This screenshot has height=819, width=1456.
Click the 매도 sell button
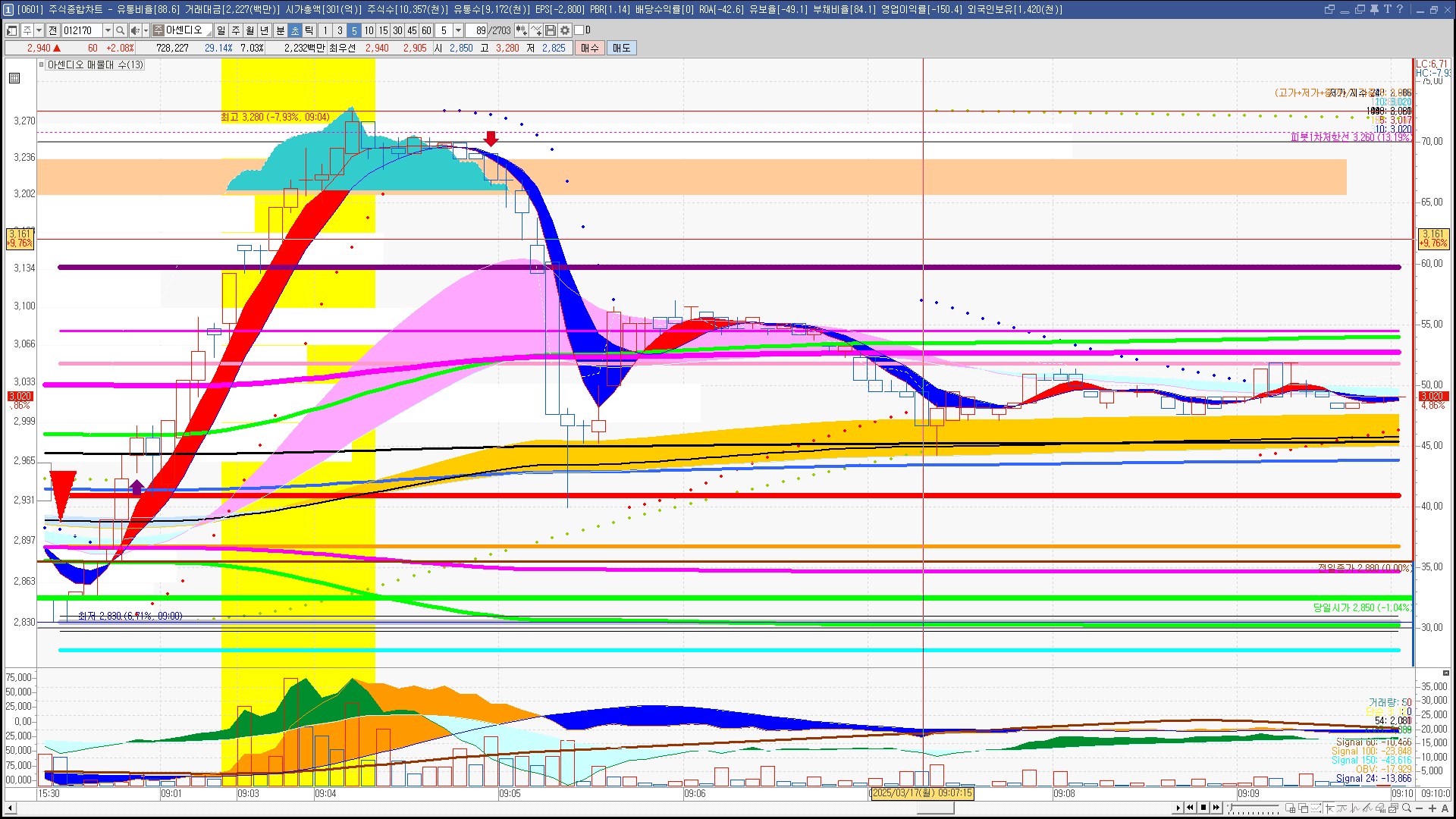(622, 48)
